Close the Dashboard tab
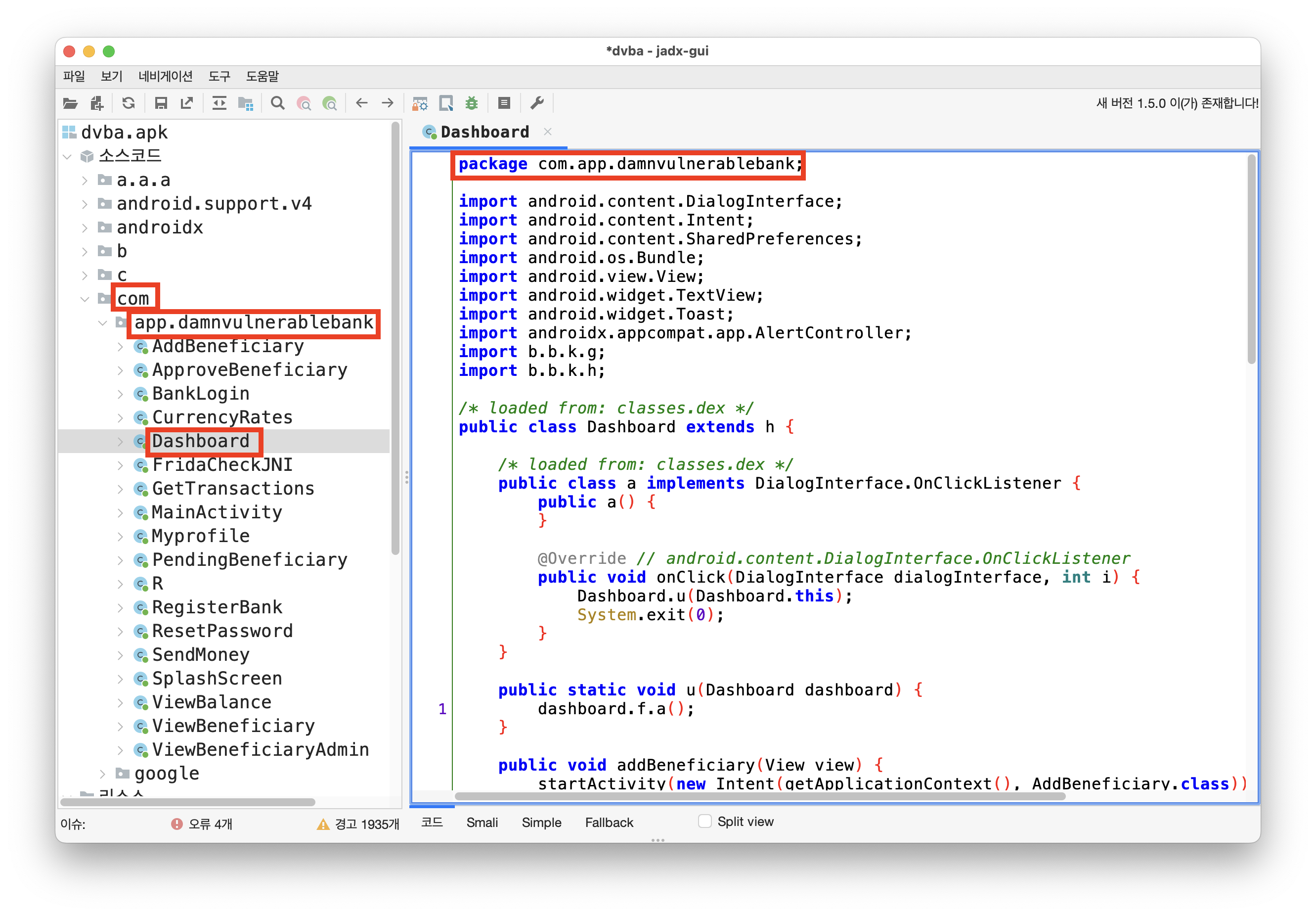This screenshot has width=1316, height=916. tap(547, 132)
